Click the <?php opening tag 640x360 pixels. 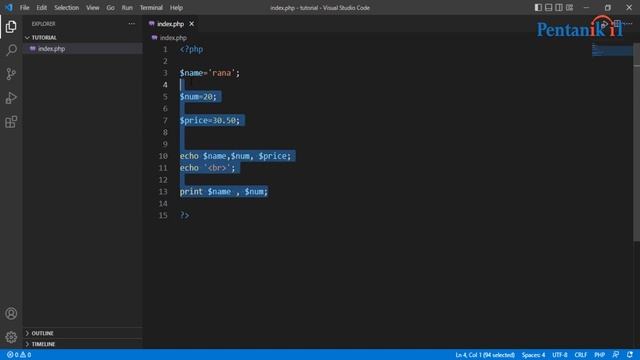click(191, 49)
